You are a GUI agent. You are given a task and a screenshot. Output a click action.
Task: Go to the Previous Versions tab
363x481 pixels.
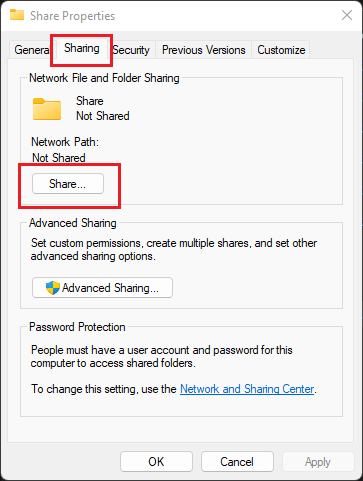point(203,50)
